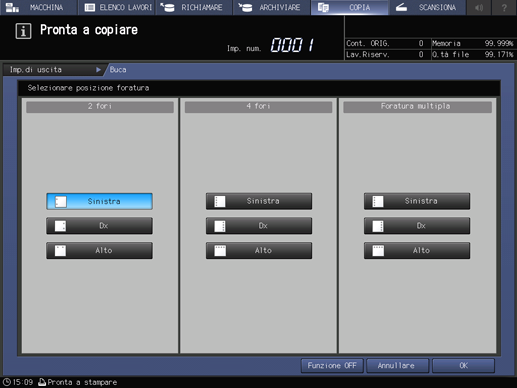Click the 4 fori column header
The width and height of the screenshot is (517, 388).
(x=258, y=106)
